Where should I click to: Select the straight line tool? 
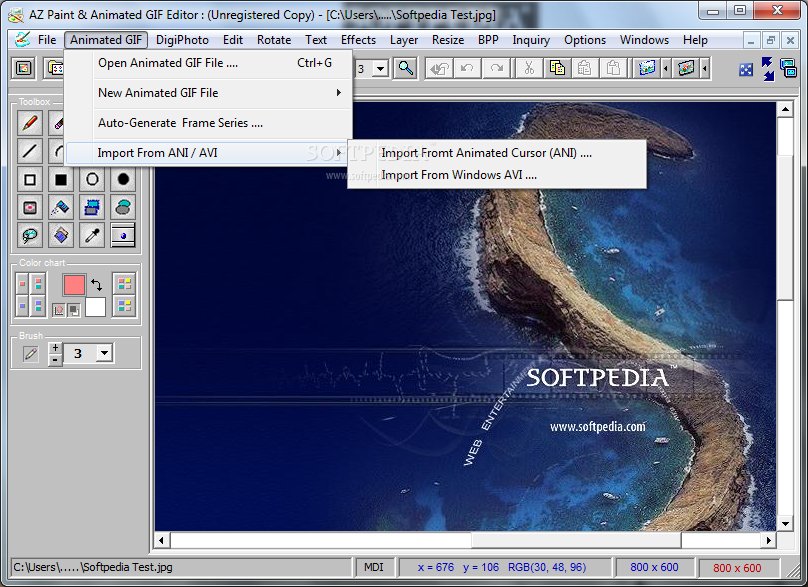[30, 150]
